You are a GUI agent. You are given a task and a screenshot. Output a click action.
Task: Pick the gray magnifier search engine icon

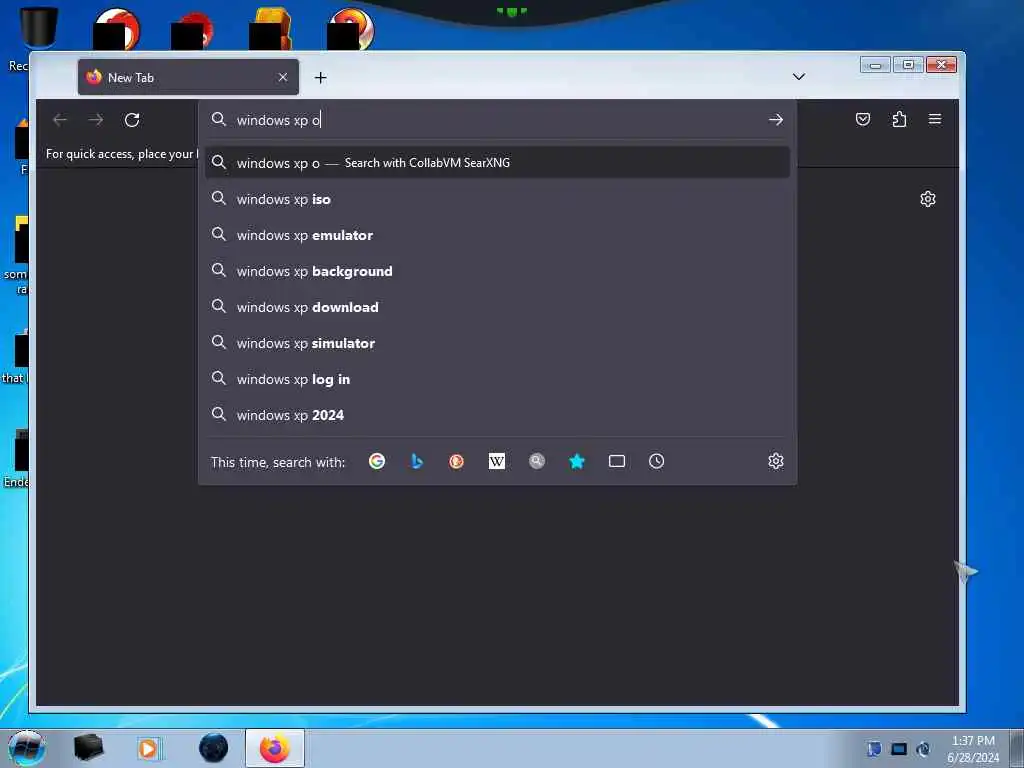(x=537, y=461)
